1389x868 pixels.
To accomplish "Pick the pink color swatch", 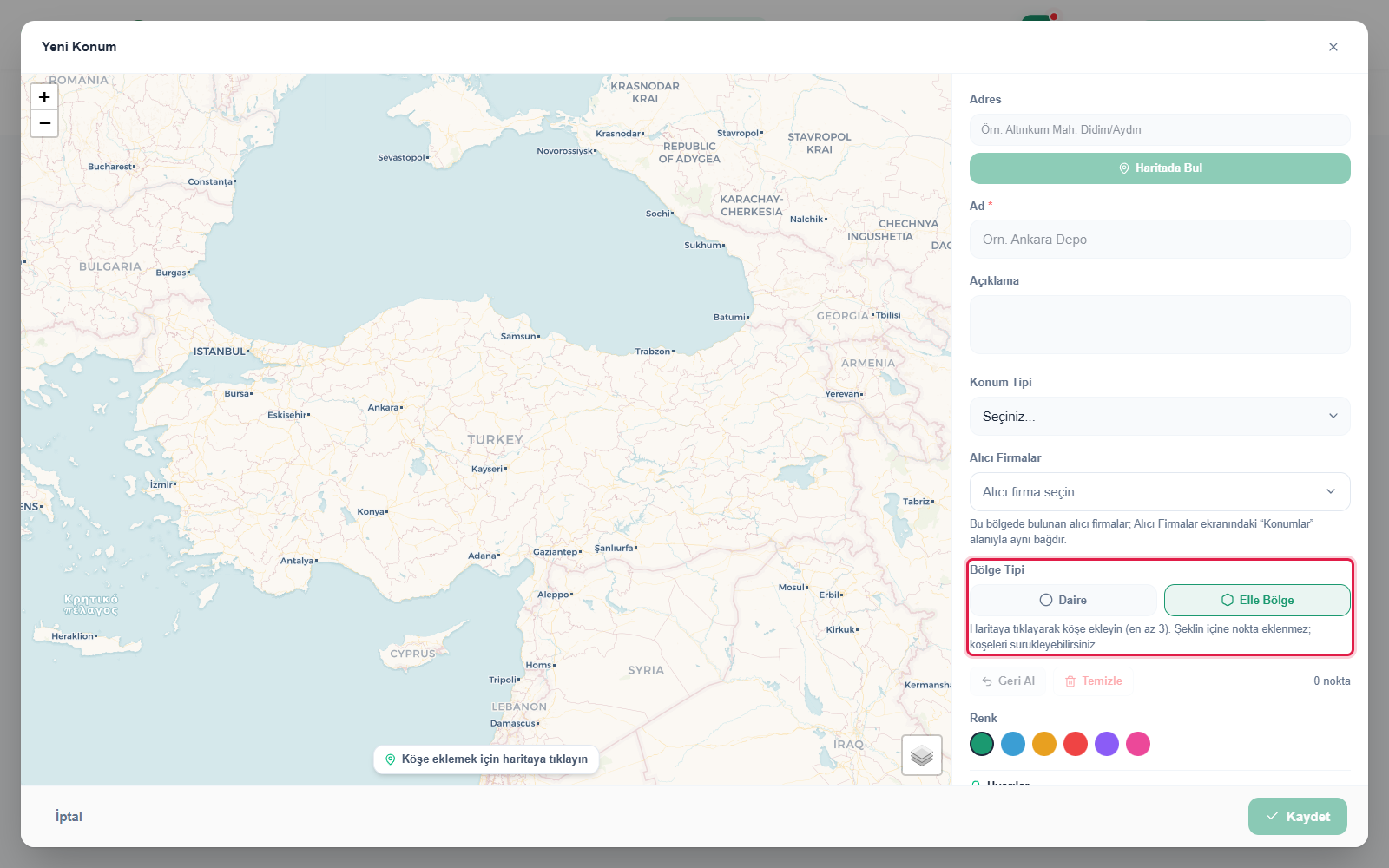I will (1138, 744).
